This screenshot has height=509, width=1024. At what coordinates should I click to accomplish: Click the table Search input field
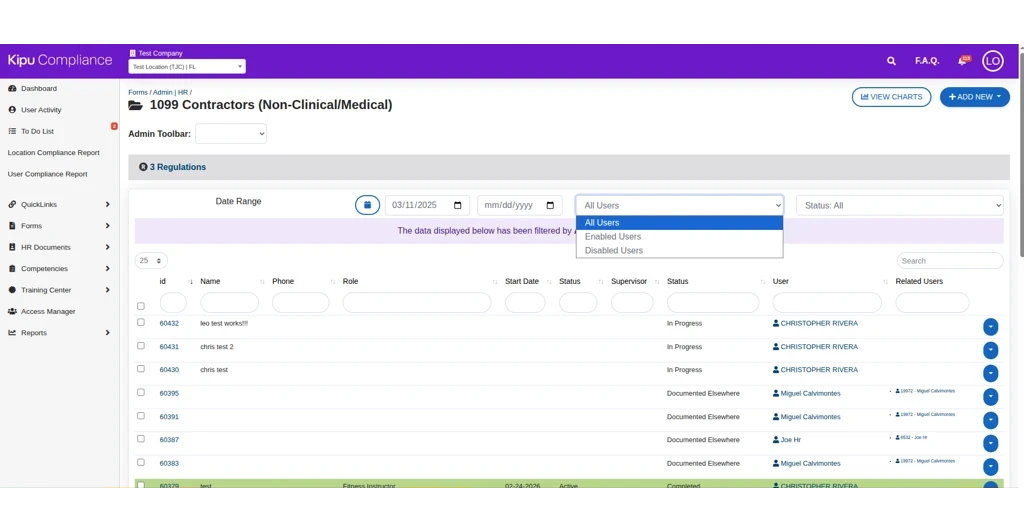(949, 261)
